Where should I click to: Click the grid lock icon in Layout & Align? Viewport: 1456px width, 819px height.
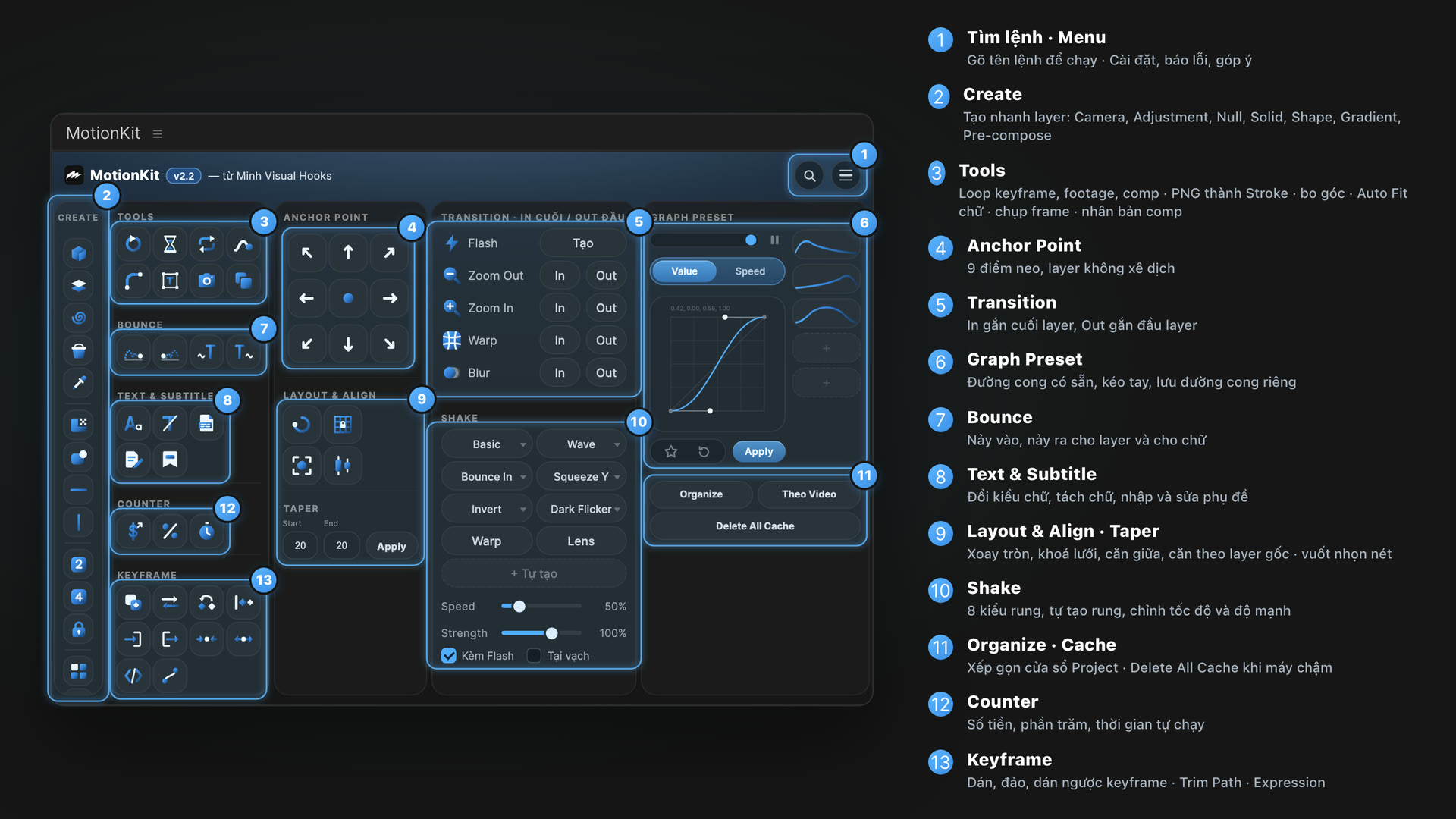click(x=343, y=424)
